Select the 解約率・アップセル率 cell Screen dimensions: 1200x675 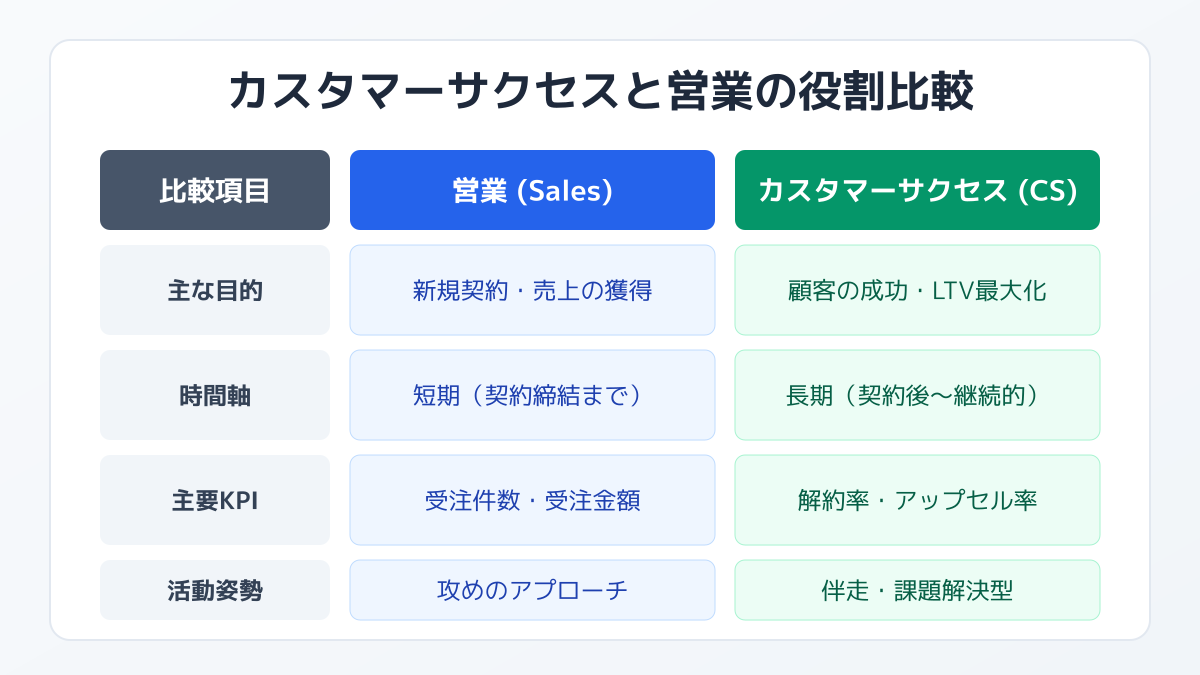[917, 500]
